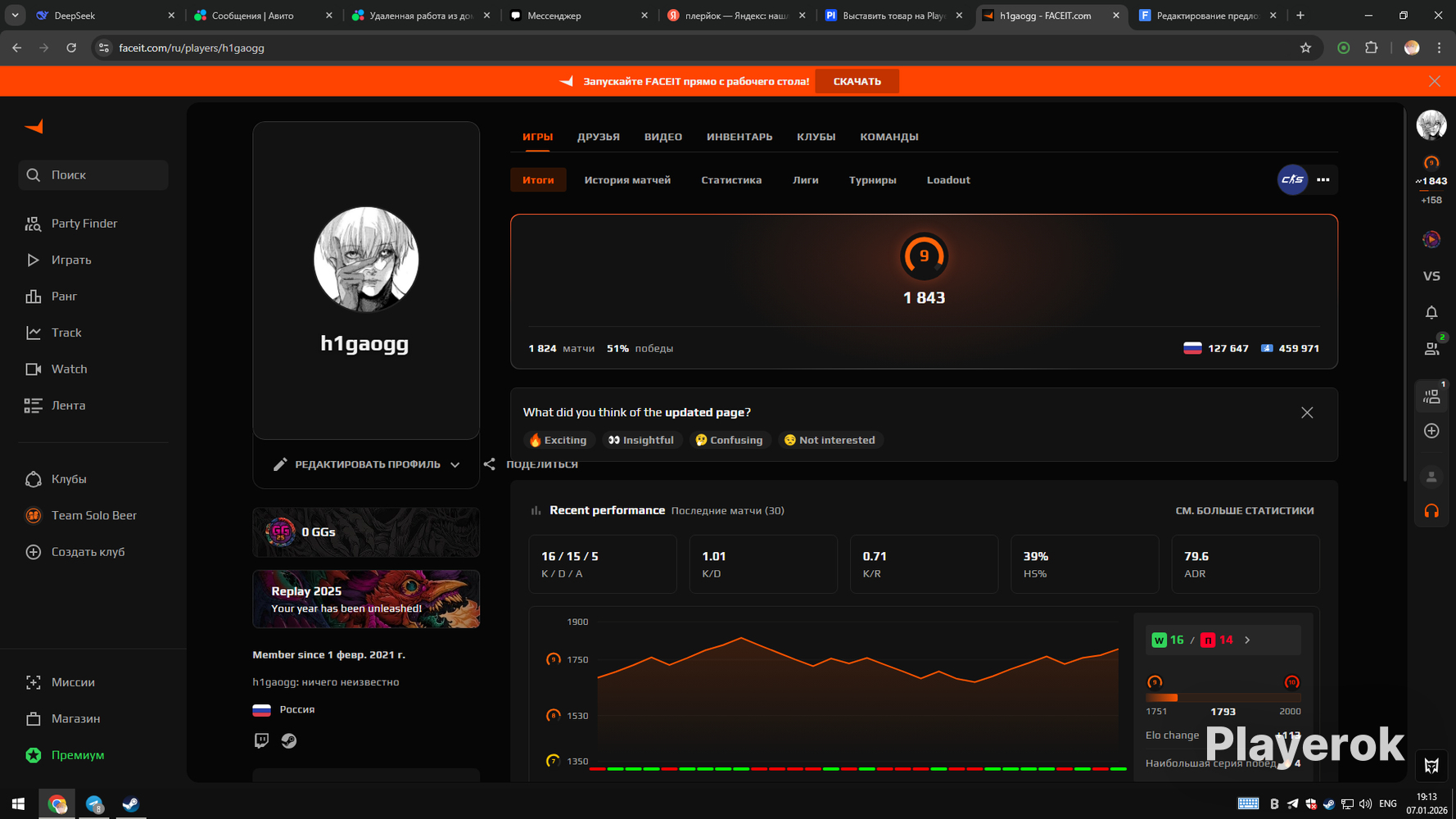This screenshot has height=819, width=1456.
Task: Open the party icon with badge 1
Action: pos(1431,397)
